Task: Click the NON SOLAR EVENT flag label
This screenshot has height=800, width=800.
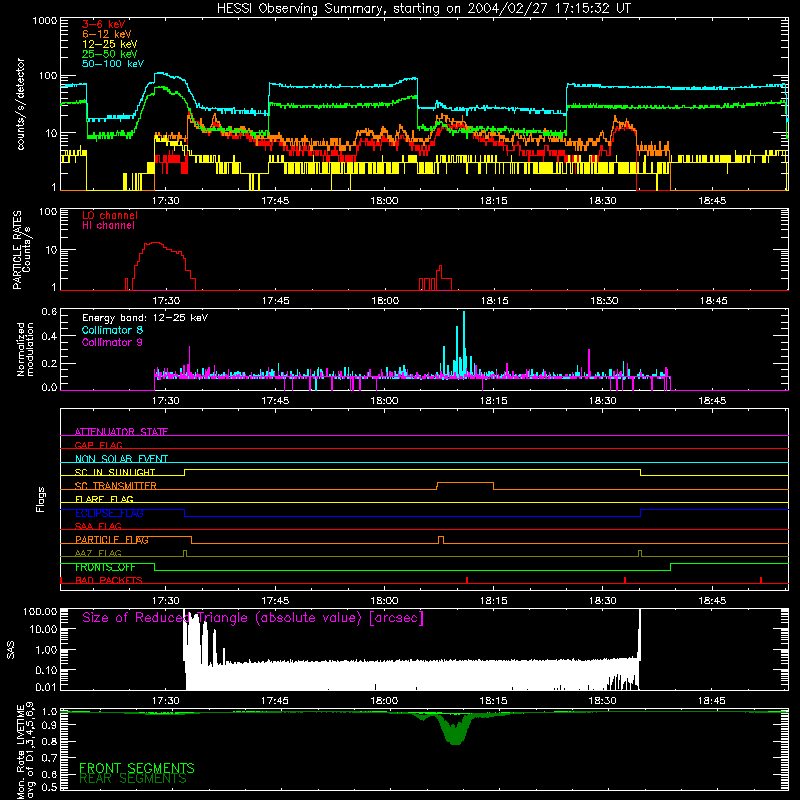Action: pyautogui.click(x=121, y=459)
